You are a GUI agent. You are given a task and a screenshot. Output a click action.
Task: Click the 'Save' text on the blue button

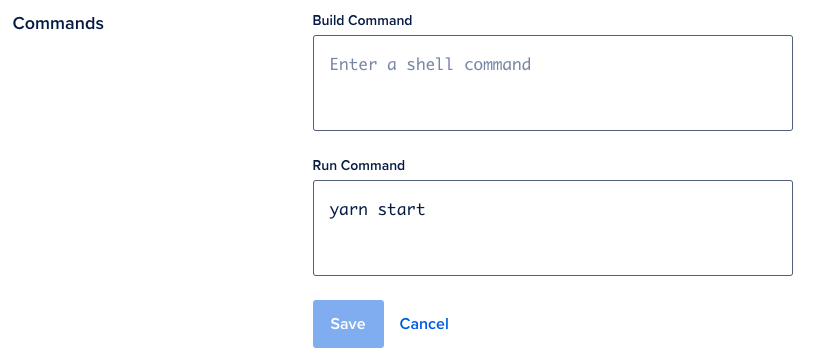tap(348, 324)
